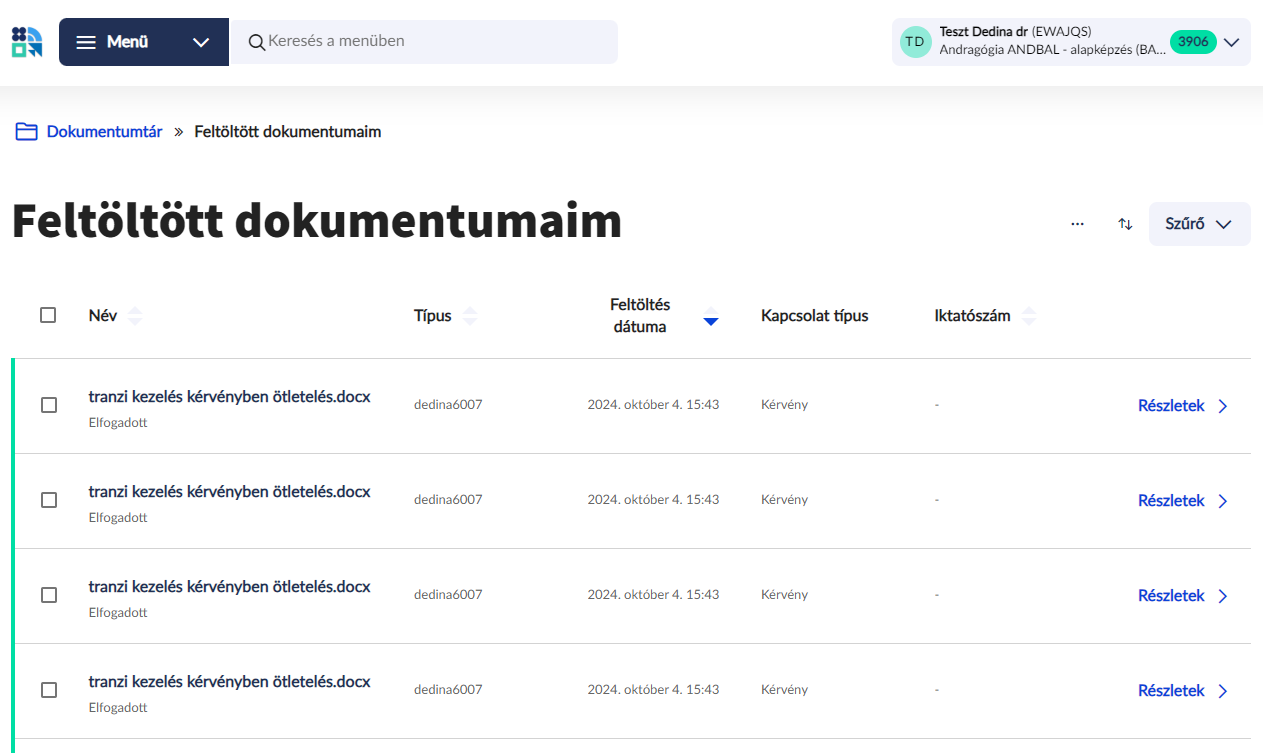Click the 3906 notification badge
Image resolution: width=1263 pixels, height=753 pixels.
coord(1192,42)
